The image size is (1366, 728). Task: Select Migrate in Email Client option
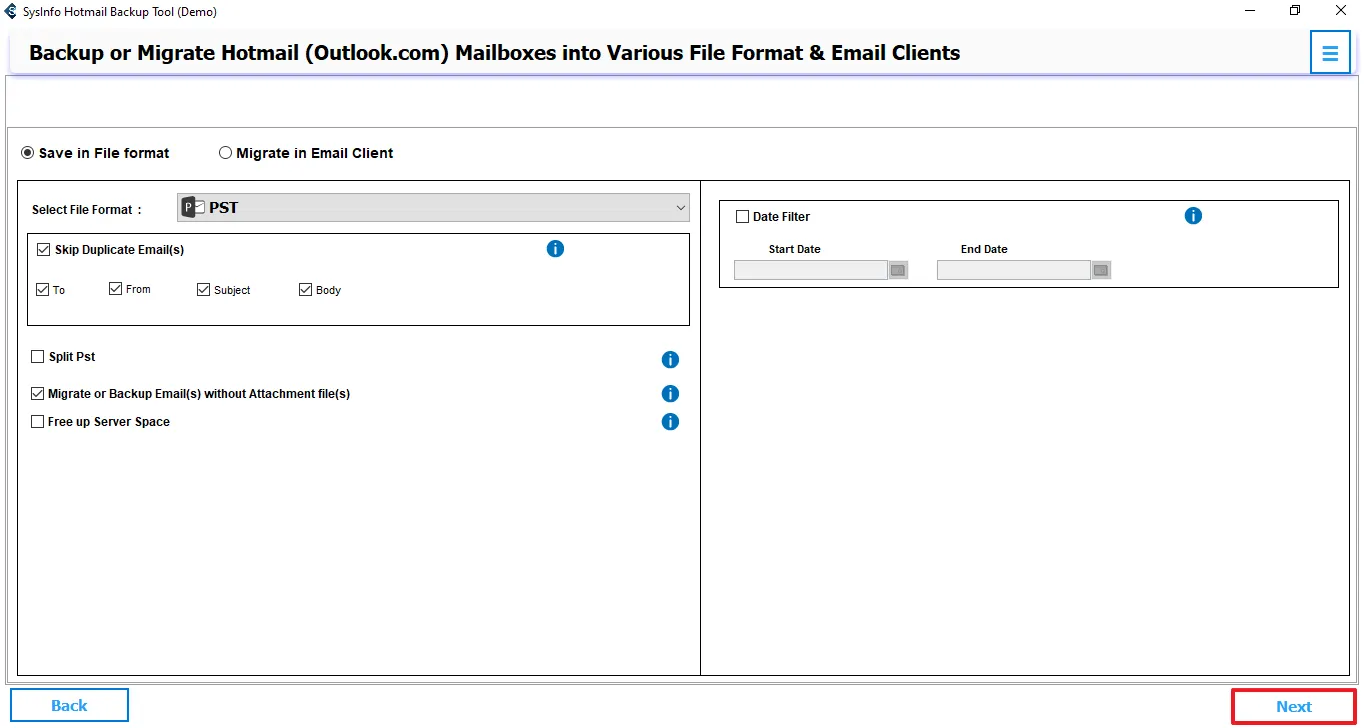tap(225, 153)
